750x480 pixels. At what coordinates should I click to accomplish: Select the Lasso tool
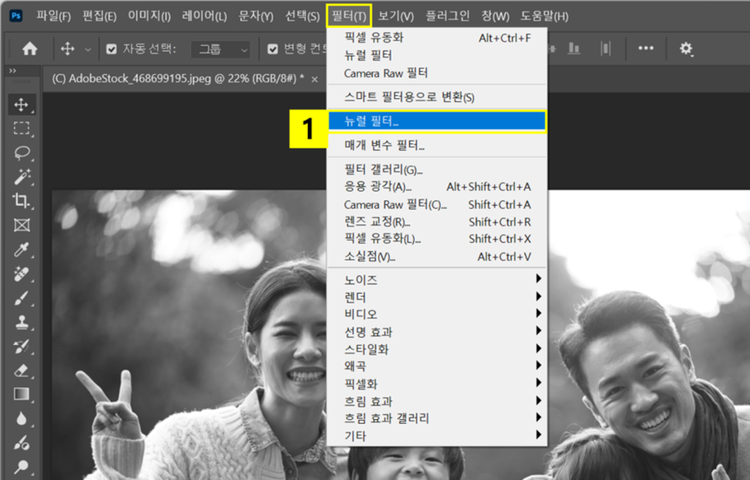[22, 153]
